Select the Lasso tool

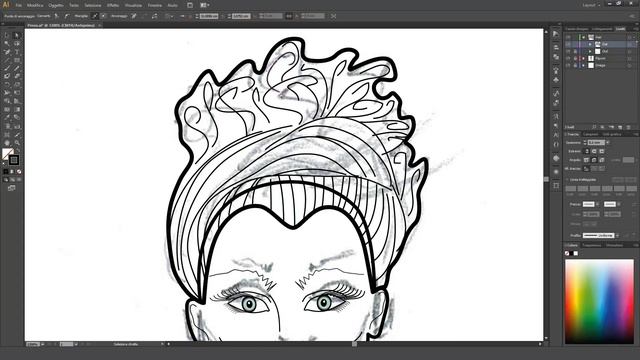tap(17, 44)
